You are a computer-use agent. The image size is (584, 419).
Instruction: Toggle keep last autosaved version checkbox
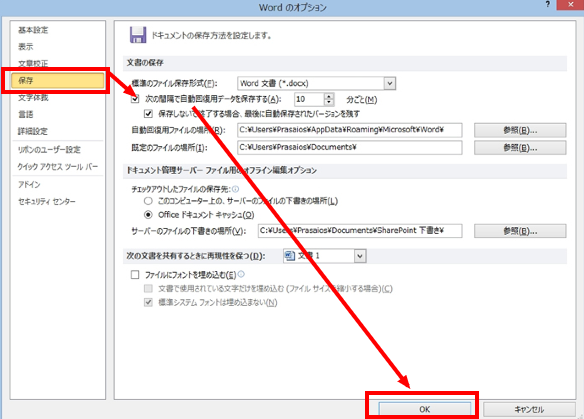point(148,113)
